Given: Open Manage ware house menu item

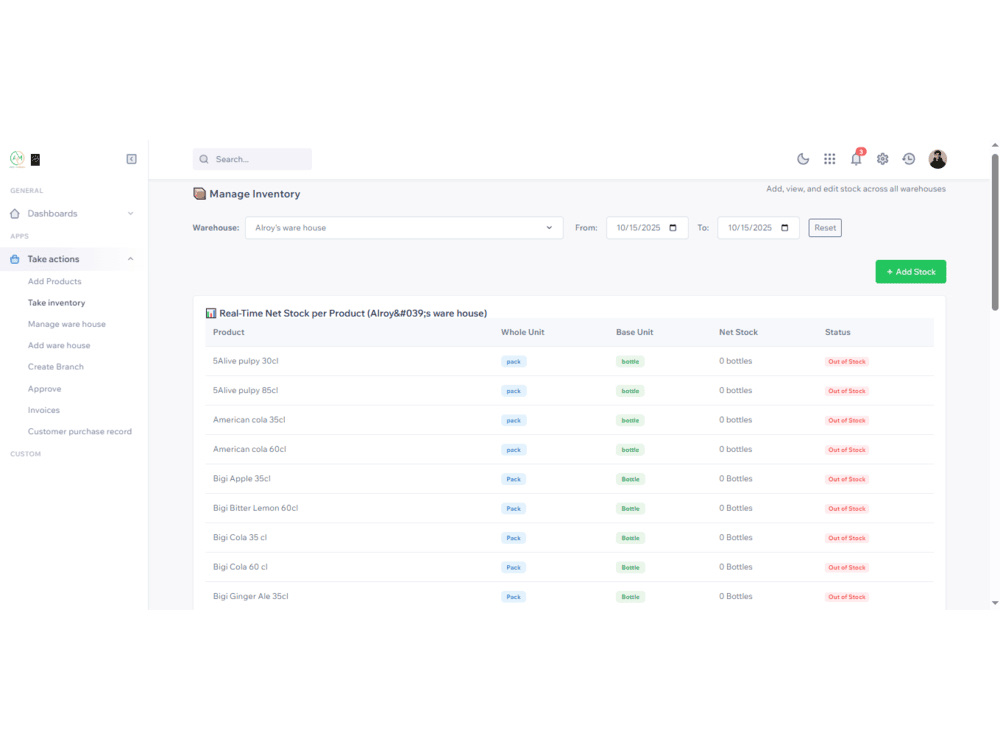Looking at the screenshot, I should tap(66, 324).
